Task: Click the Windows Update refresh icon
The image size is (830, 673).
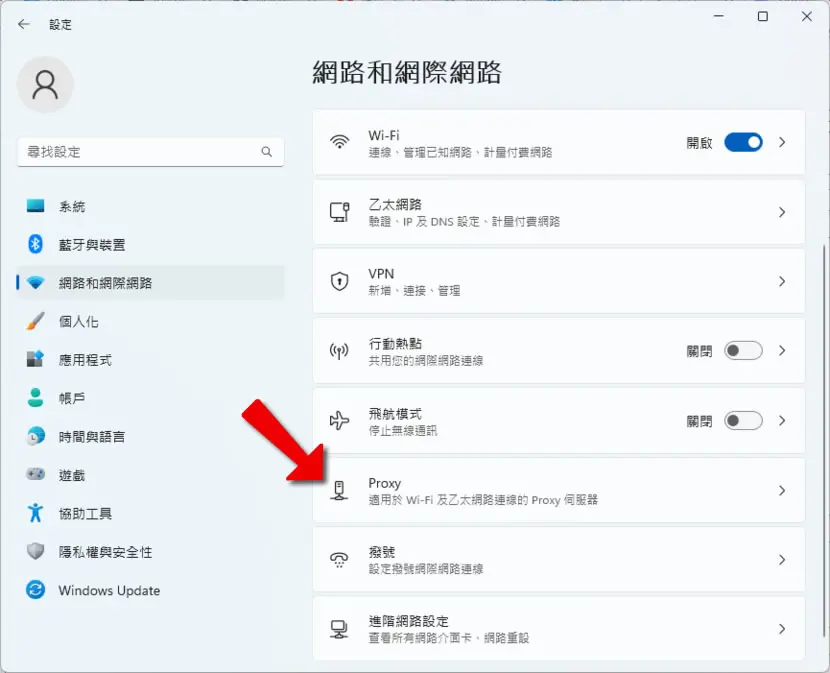Action: 35,590
